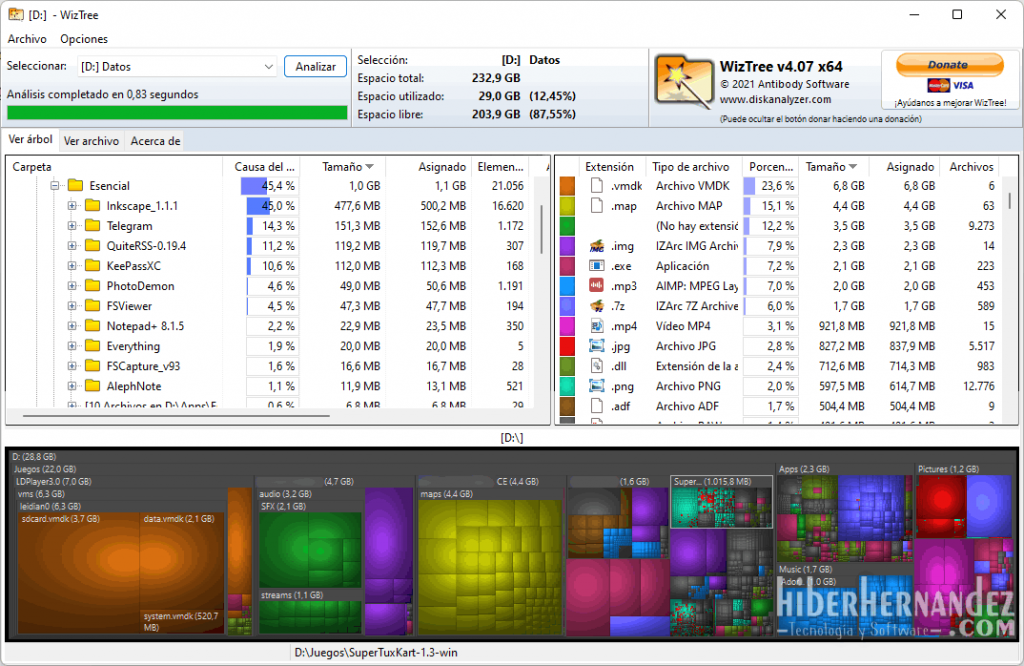Viewport: 1024px width, 666px height.
Task: Expand the KeePassXC folder node
Action: tap(72, 266)
